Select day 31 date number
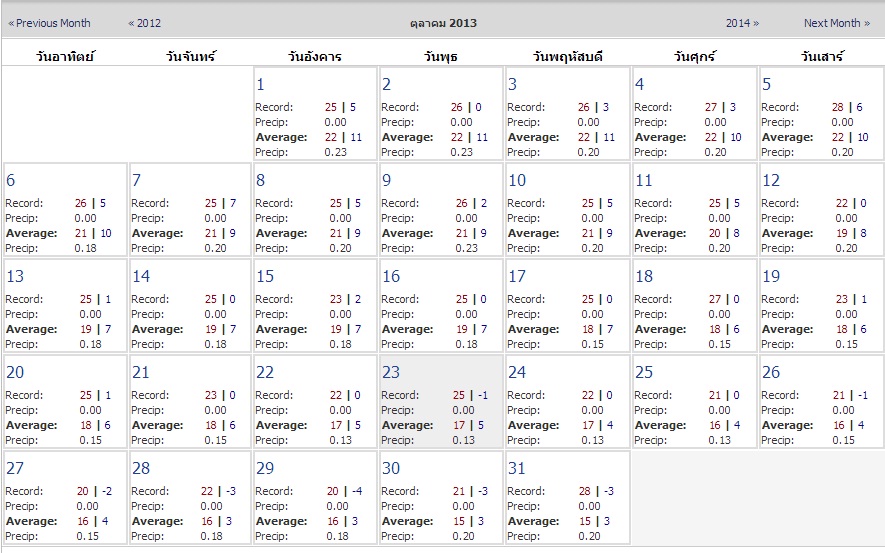Image resolution: width=885 pixels, height=553 pixels. tap(516, 468)
